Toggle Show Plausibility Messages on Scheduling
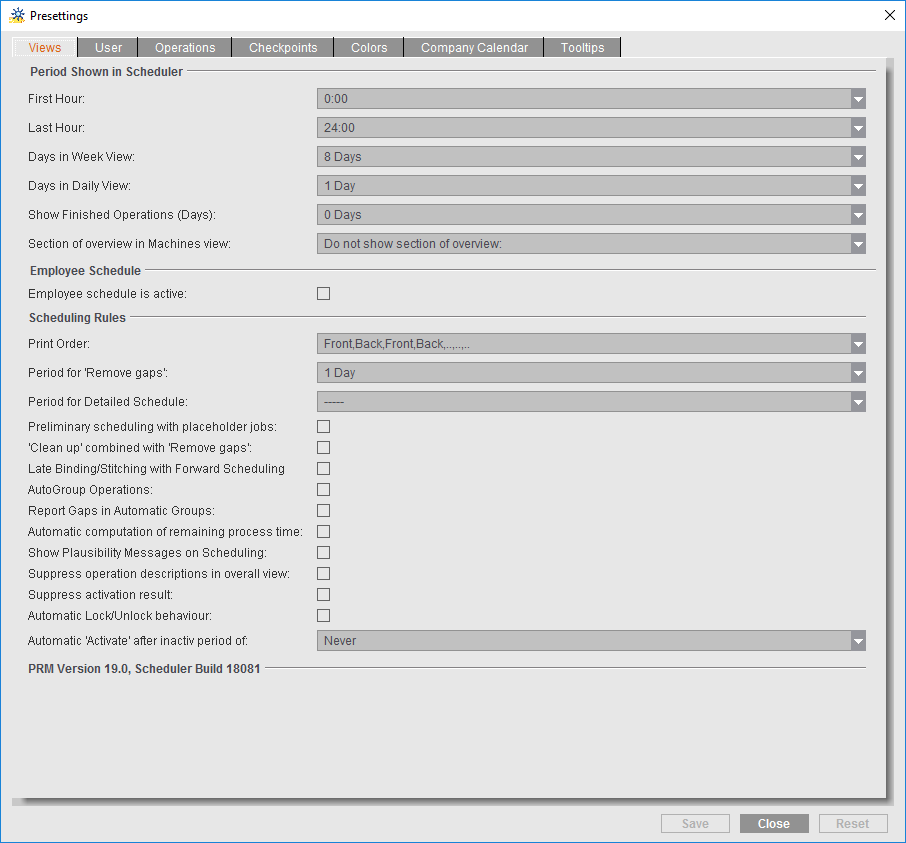This screenshot has height=843, width=906. (x=324, y=552)
